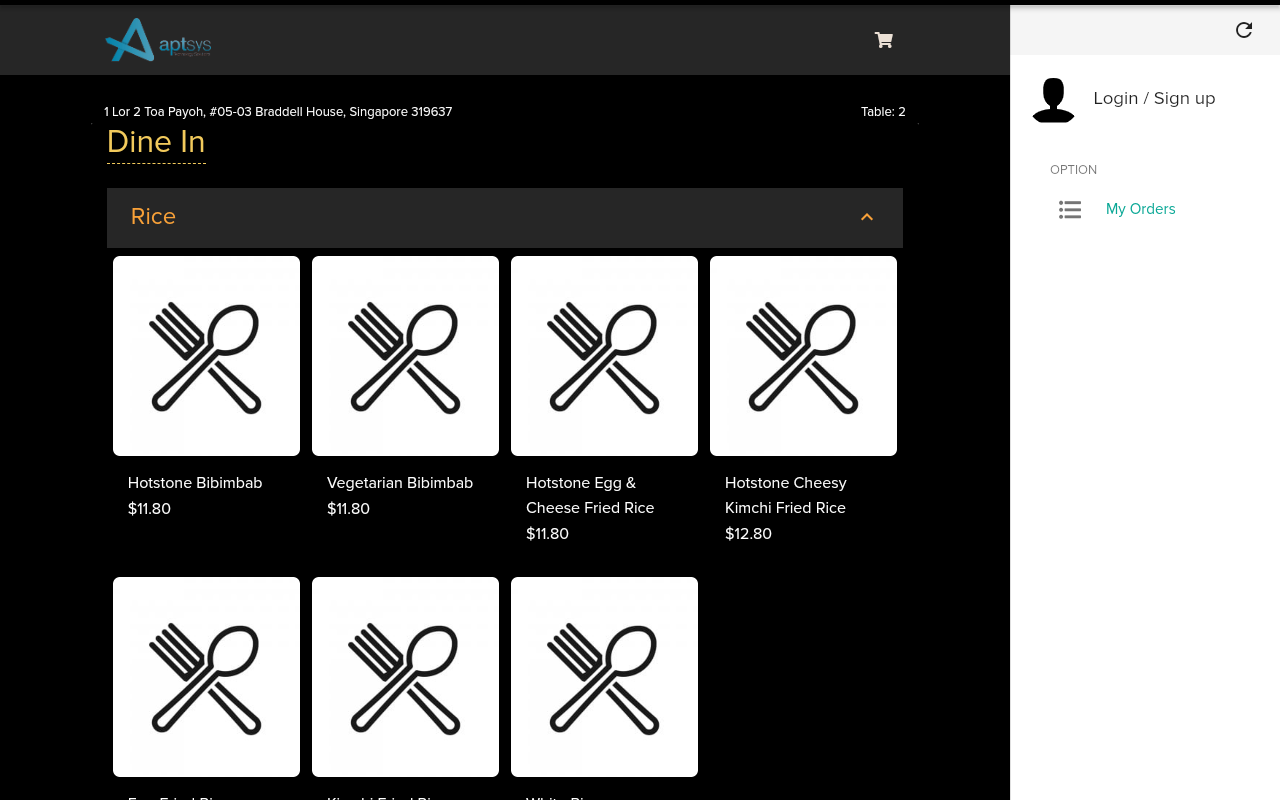
Task: Select Vegetarian Bibimbab item image
Action: [405, 356]
